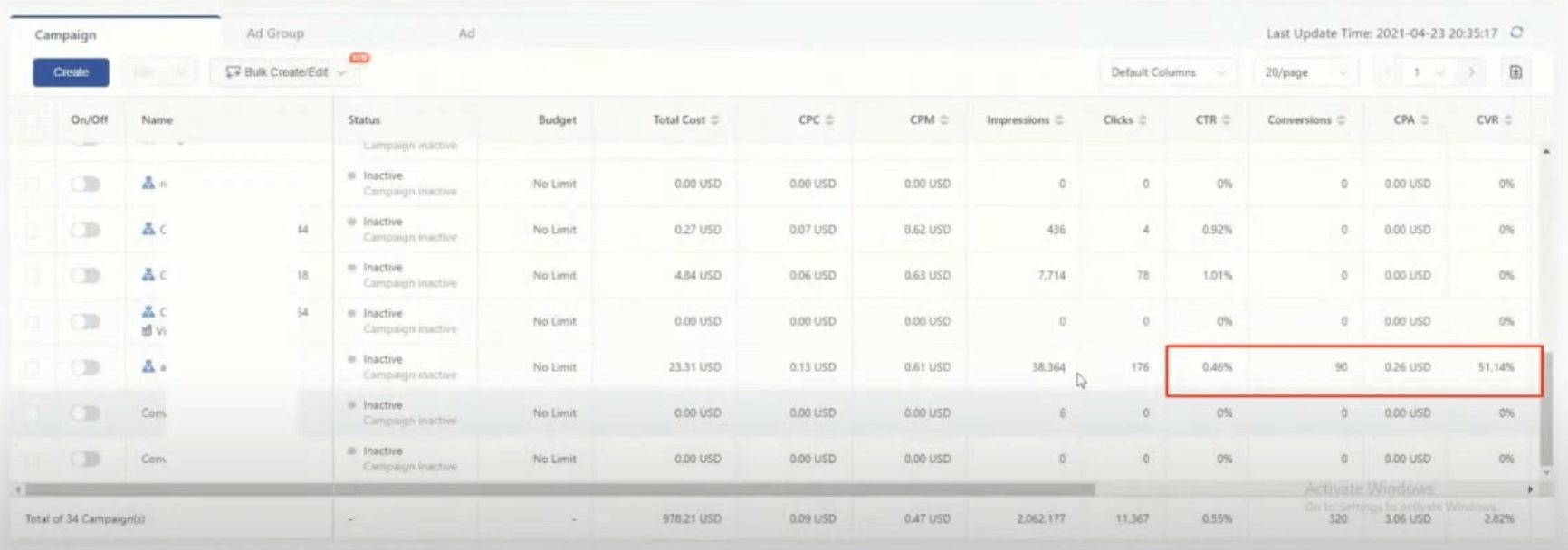Click the 4.84 USD total cost cell
Screen dimensions: 1568x550
[697, 276]
